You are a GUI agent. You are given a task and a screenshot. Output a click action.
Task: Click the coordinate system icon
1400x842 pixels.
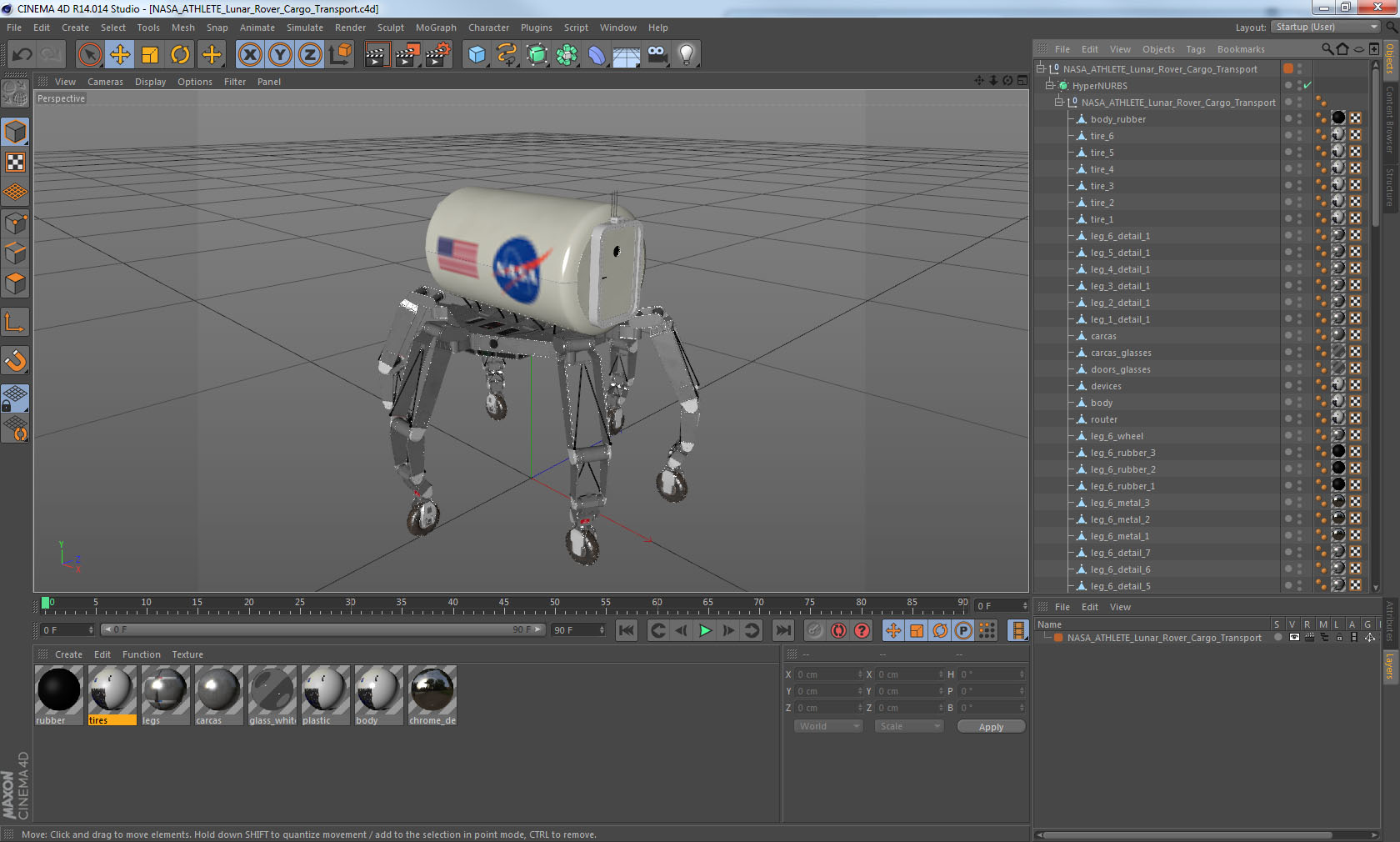(340, 55)
